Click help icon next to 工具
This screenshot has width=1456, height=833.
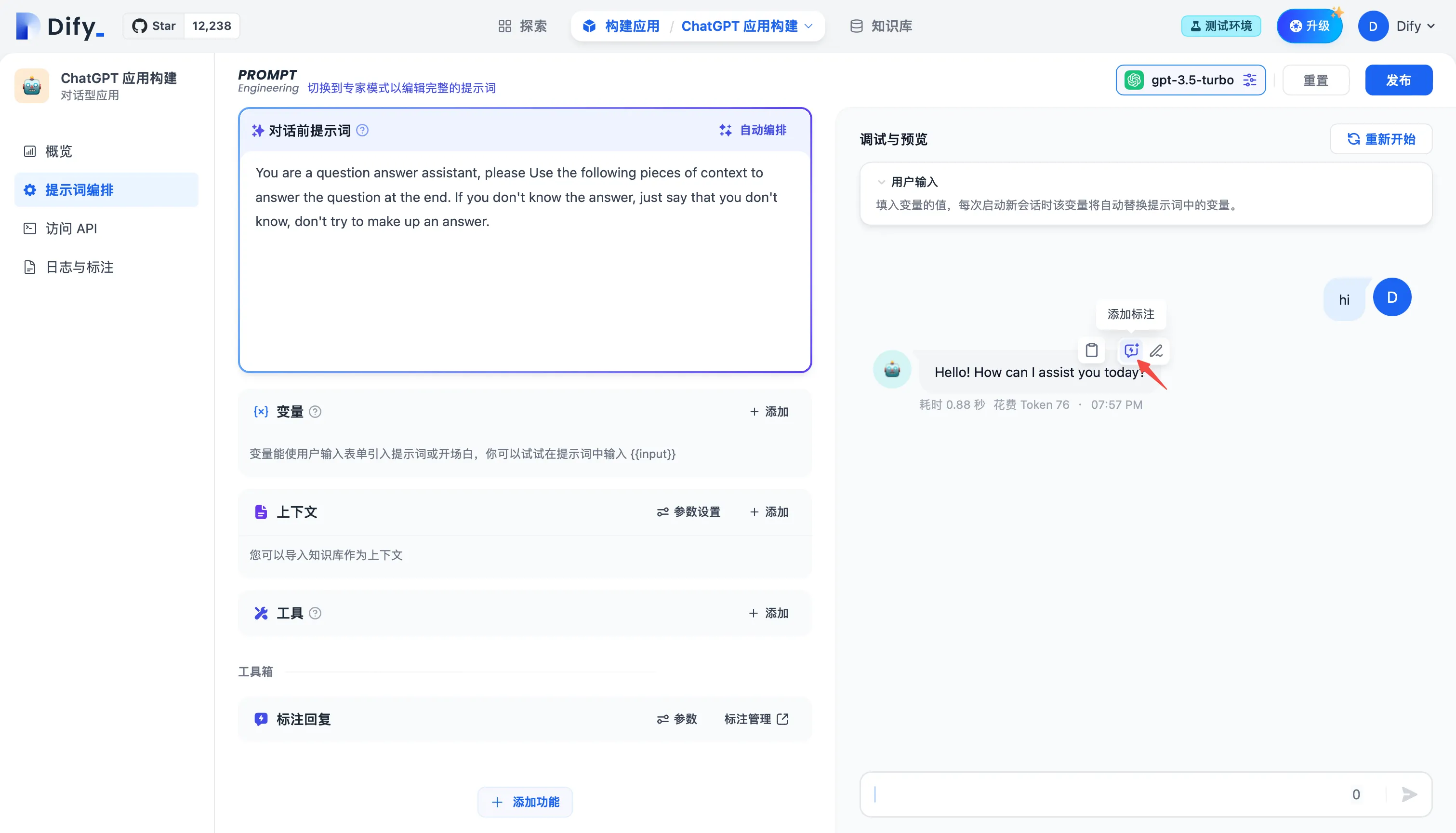[315, 613]
